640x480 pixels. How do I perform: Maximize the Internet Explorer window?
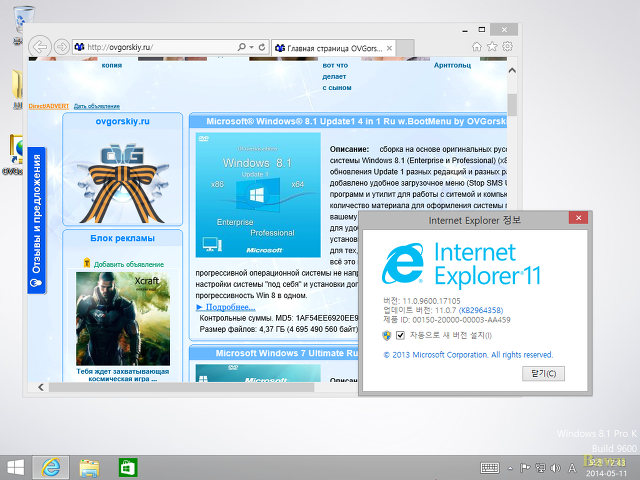click(x=482, y=30)
